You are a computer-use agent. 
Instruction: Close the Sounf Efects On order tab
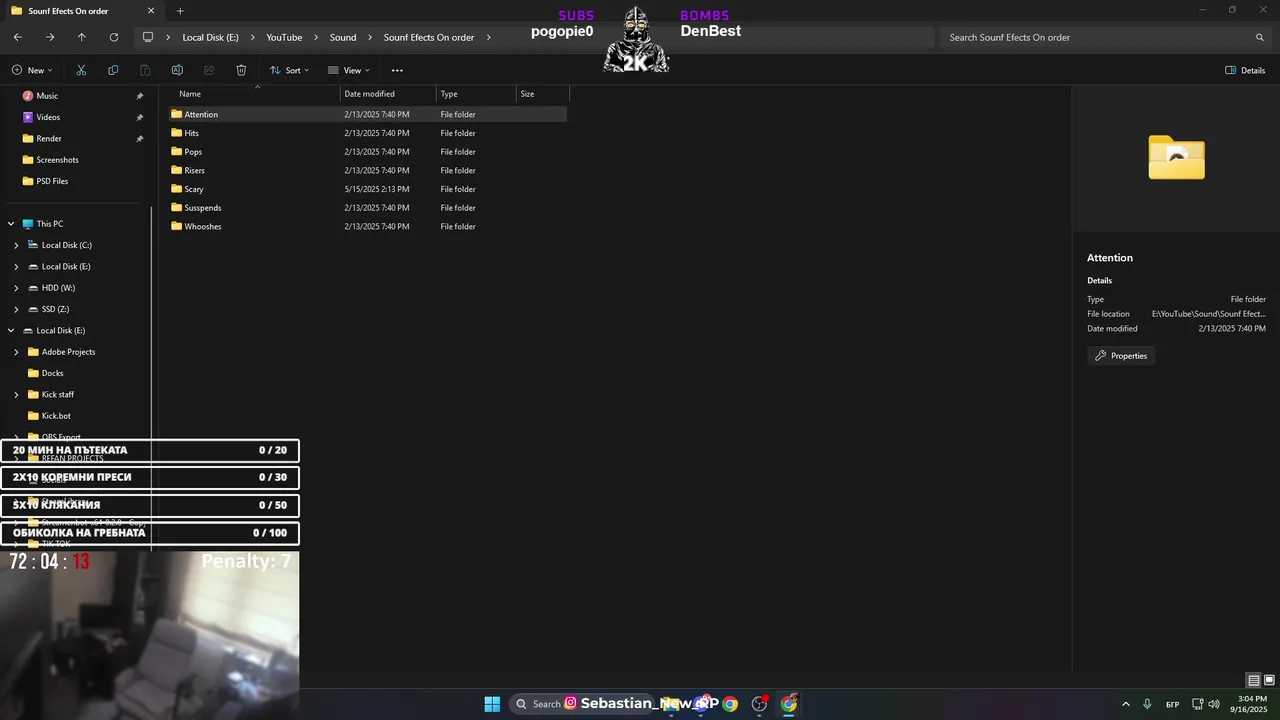[x=151, y=11]
